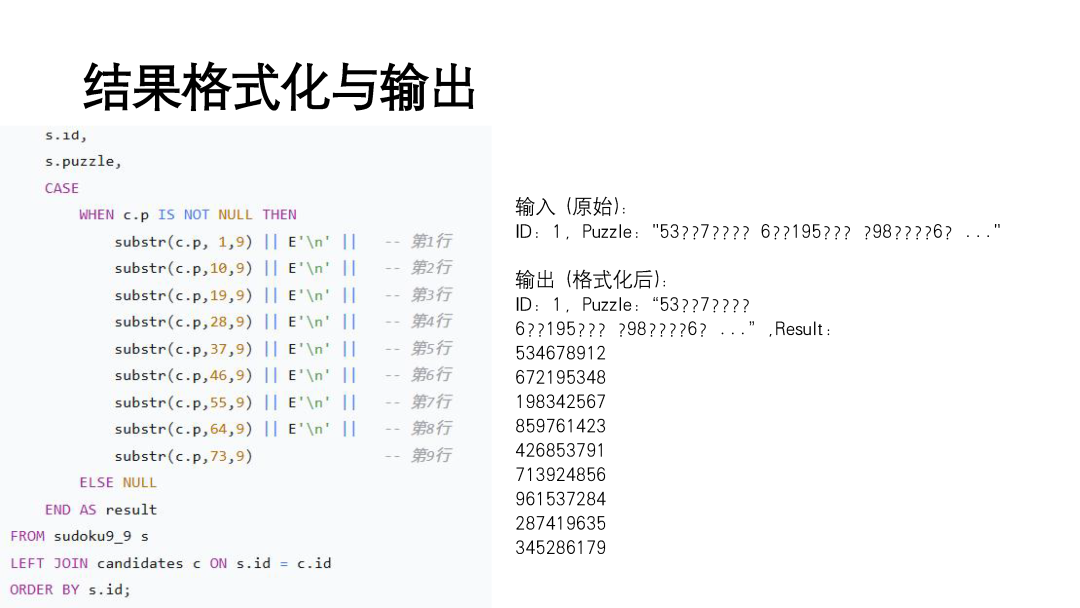Click the comment -- 第9行
Viewport: 1080px width, 608px height.
pos(418,455)
